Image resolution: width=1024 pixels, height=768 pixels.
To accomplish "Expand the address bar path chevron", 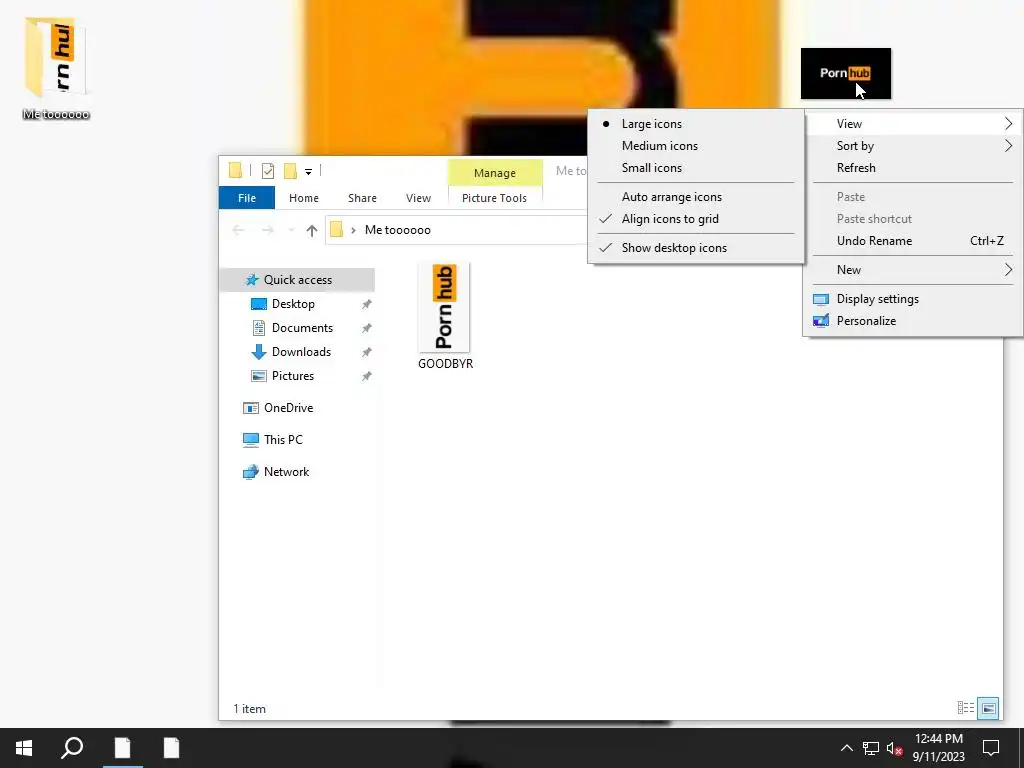I will pyautogui.click(x=353, y=230).
